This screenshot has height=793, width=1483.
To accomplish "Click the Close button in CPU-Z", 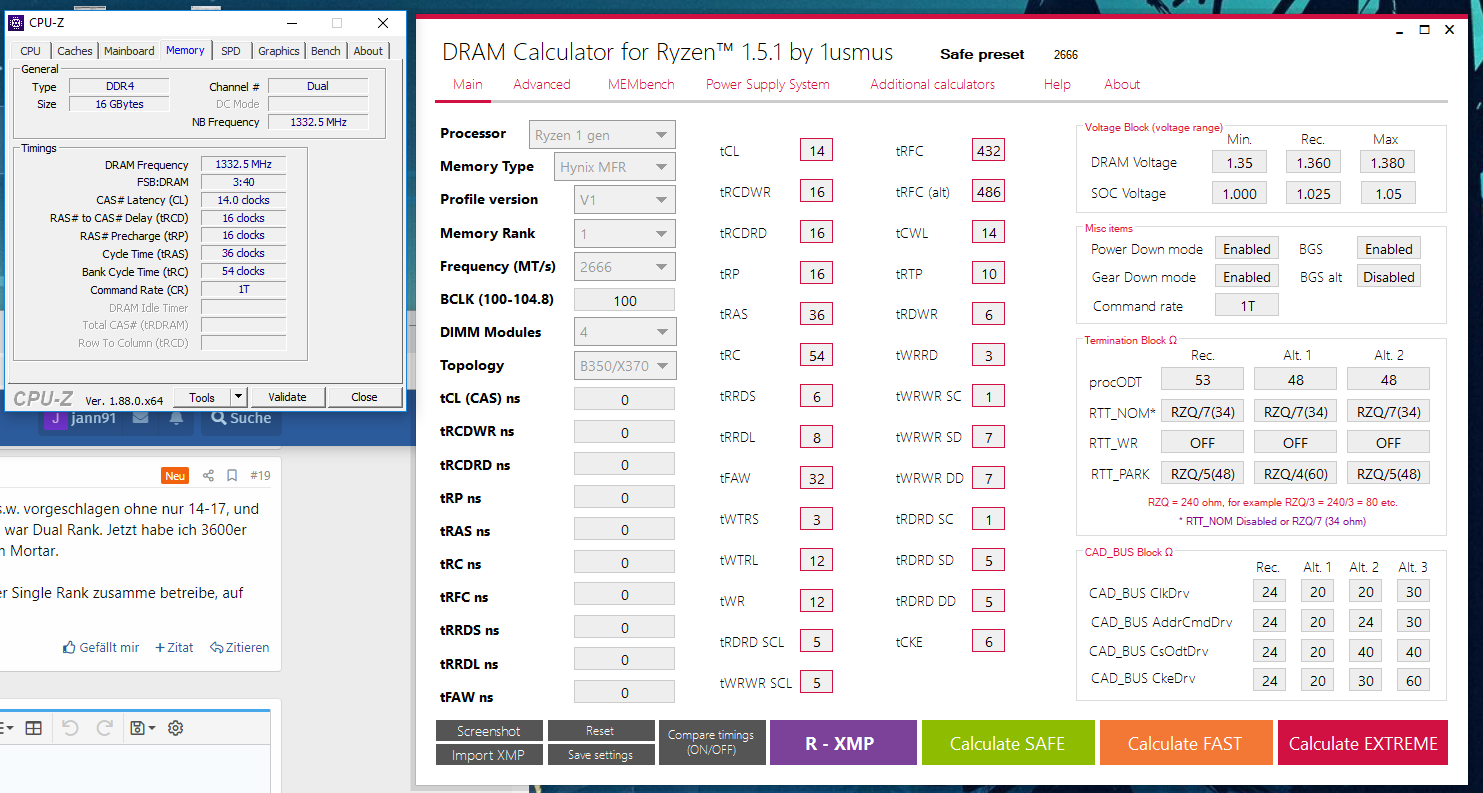I will (364, 397).
